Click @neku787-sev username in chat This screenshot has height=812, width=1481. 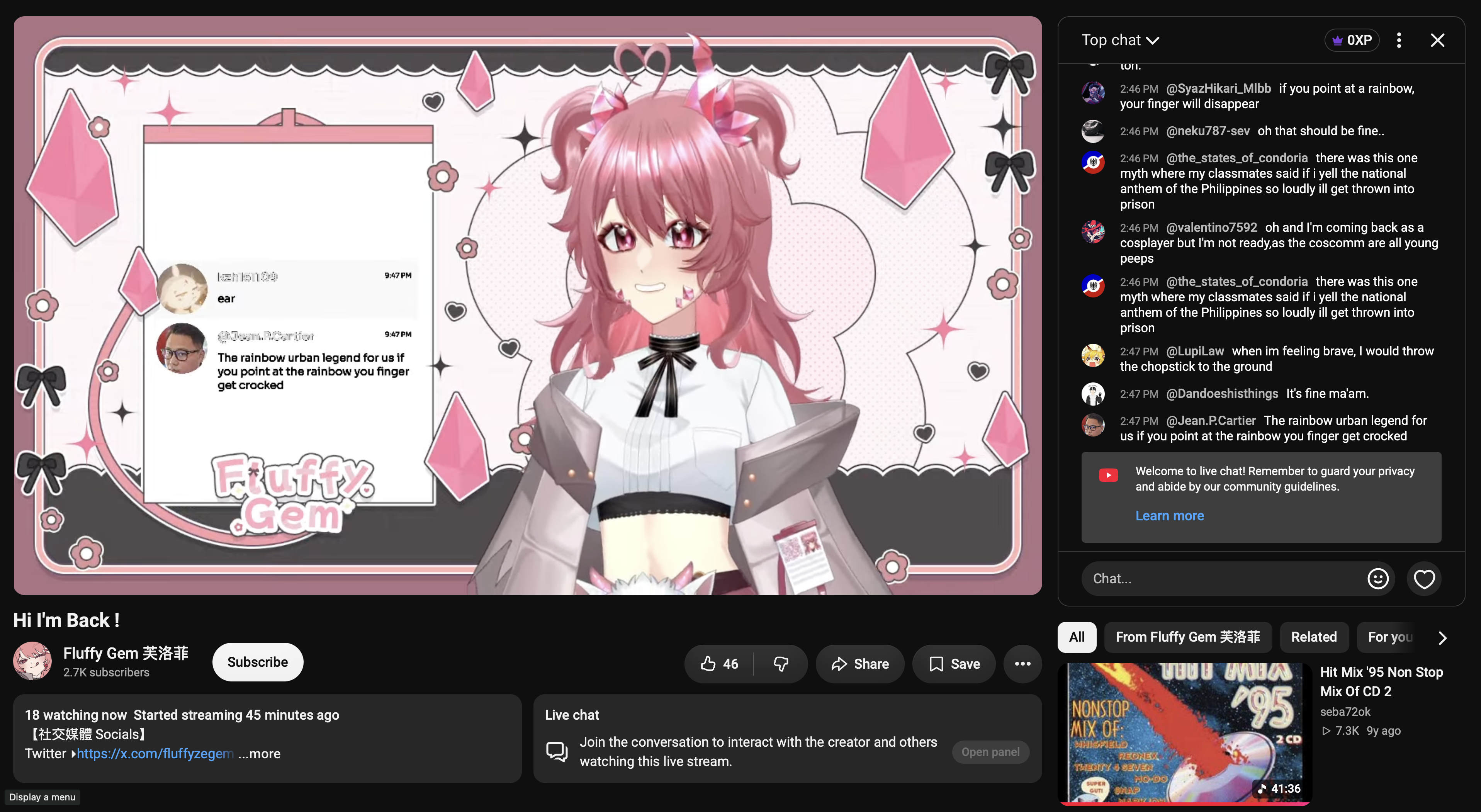[1208, 131]
